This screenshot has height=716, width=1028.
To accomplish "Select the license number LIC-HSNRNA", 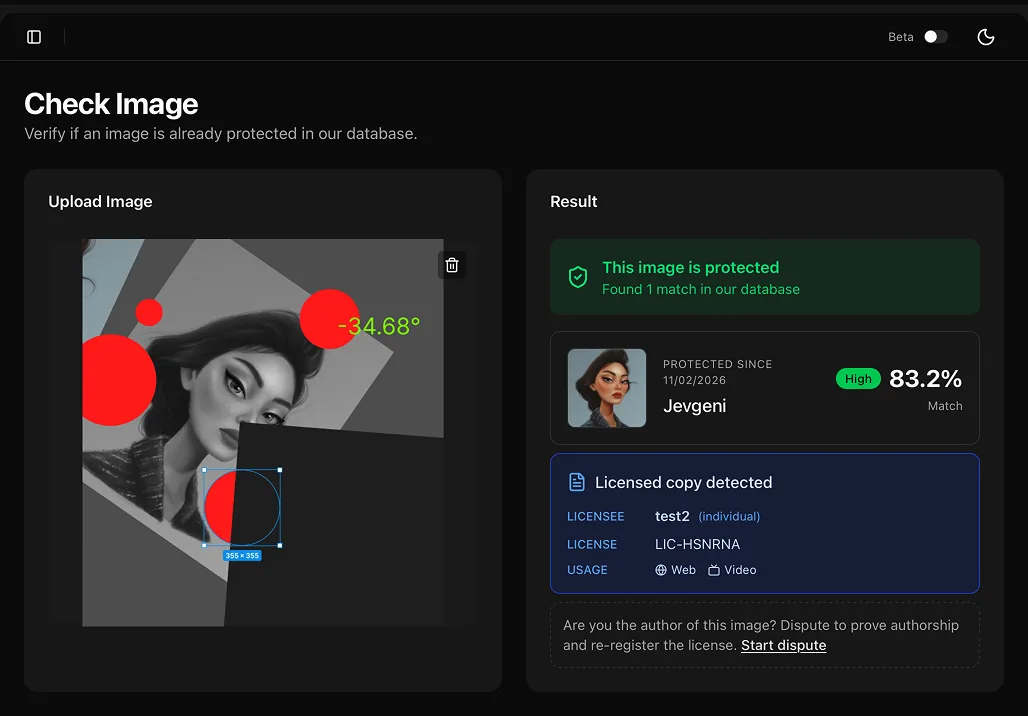I will point(698,544).
